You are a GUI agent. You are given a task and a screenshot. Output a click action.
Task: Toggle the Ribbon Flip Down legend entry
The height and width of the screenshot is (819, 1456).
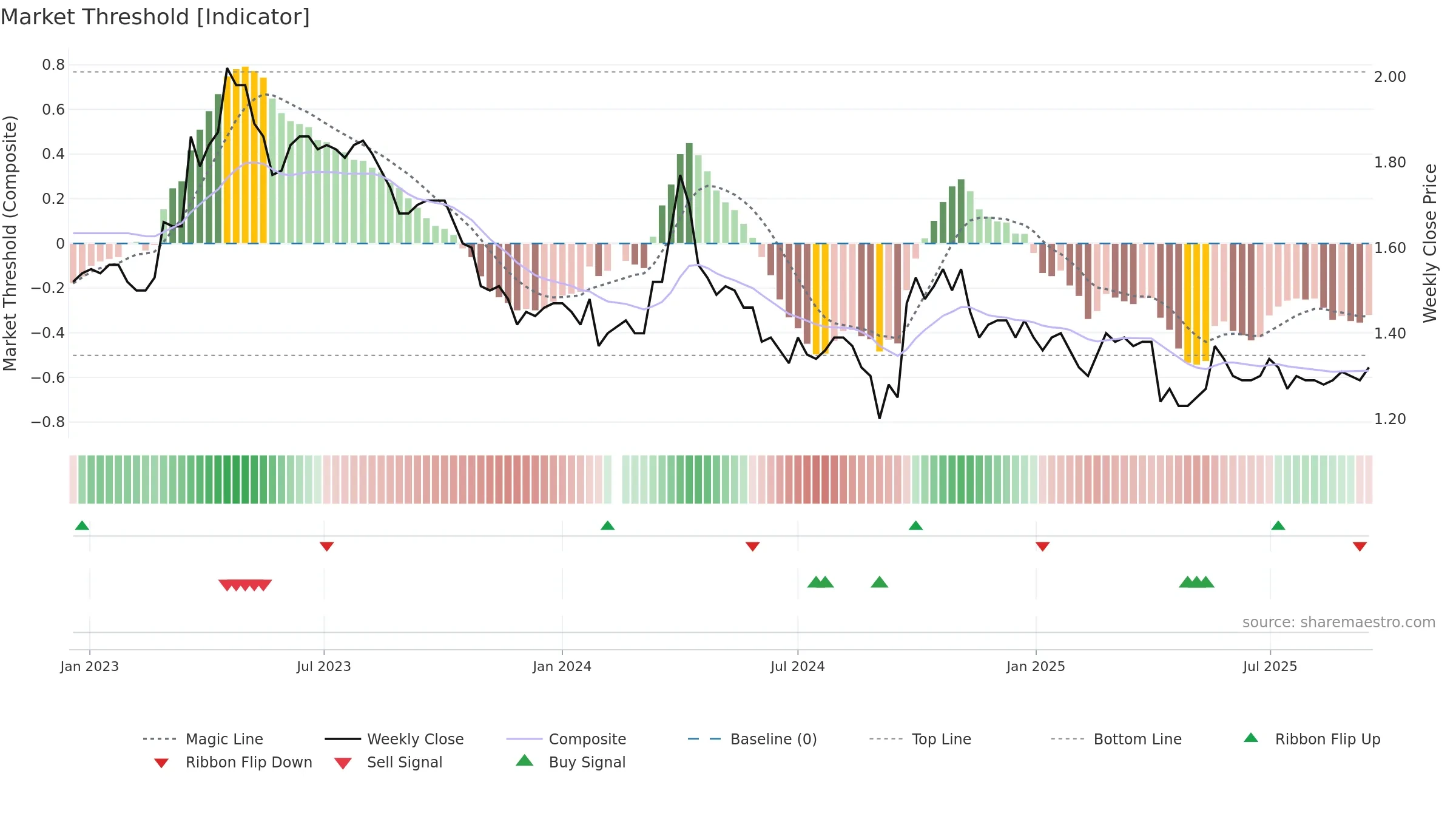pos(232,762)
